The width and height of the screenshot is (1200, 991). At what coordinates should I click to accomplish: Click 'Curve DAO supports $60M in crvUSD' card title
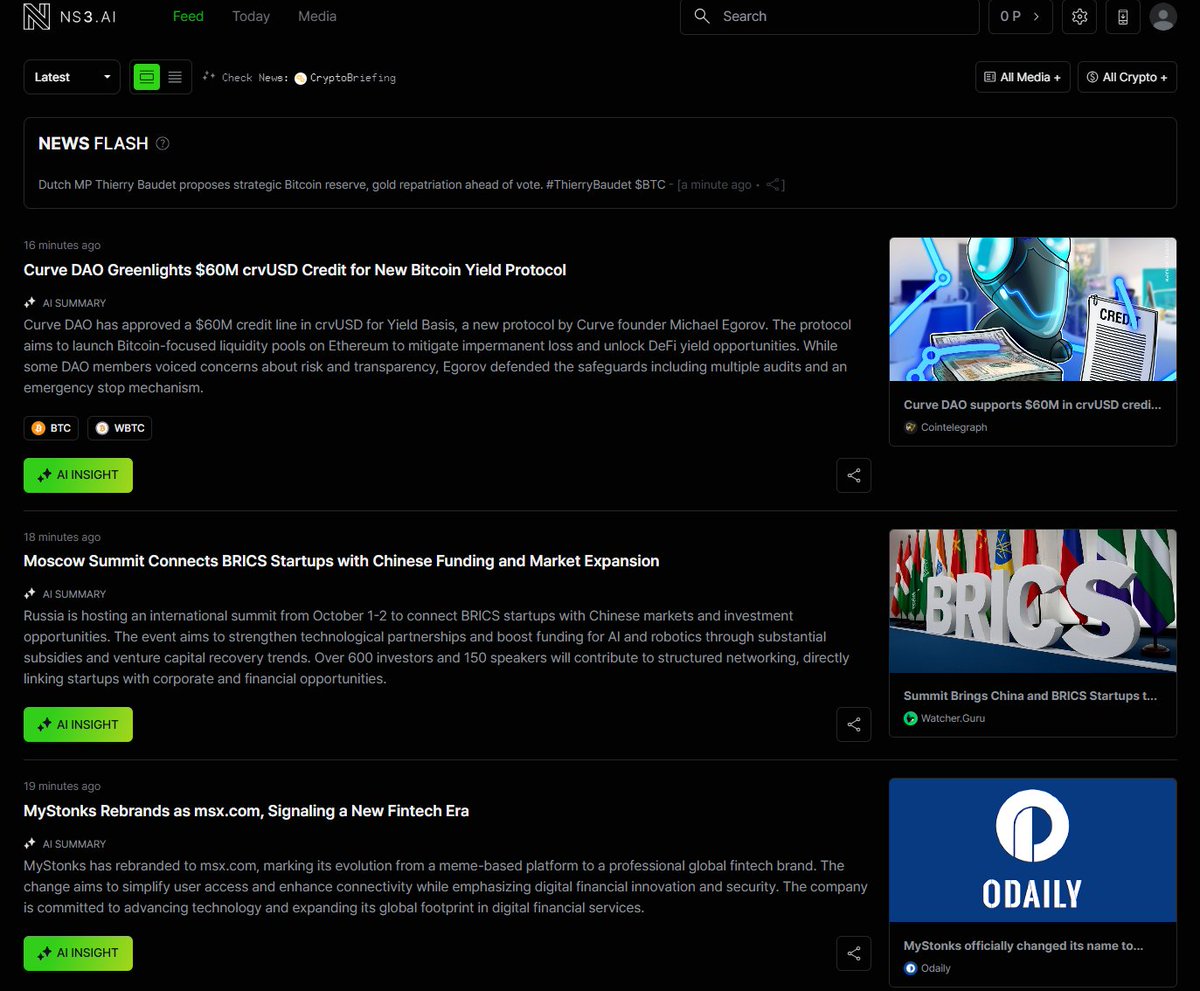tap(1032, 405)
